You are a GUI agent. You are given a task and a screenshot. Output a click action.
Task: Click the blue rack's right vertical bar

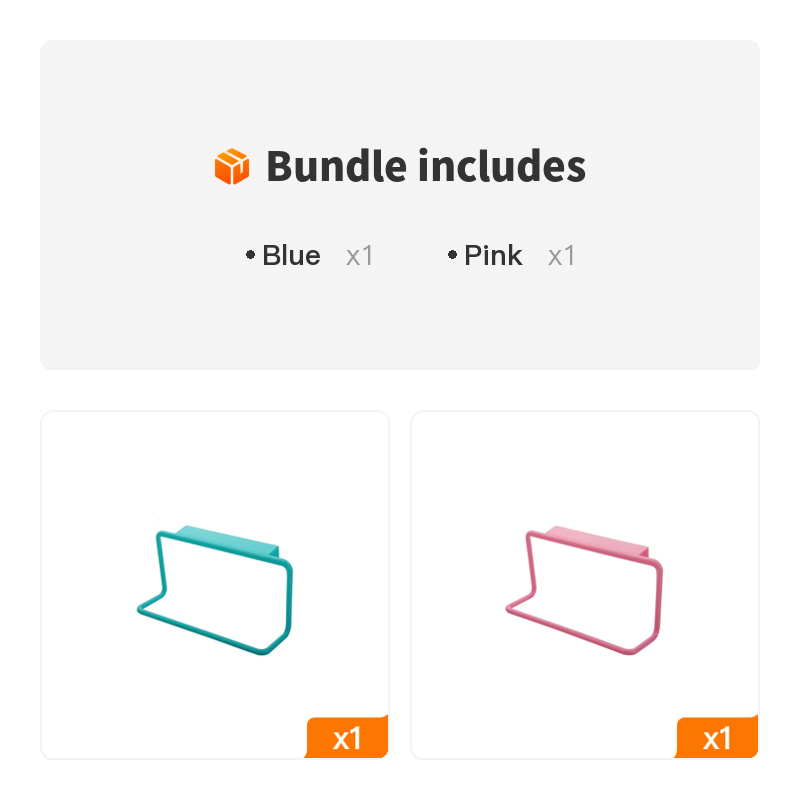tap(290, 600)
